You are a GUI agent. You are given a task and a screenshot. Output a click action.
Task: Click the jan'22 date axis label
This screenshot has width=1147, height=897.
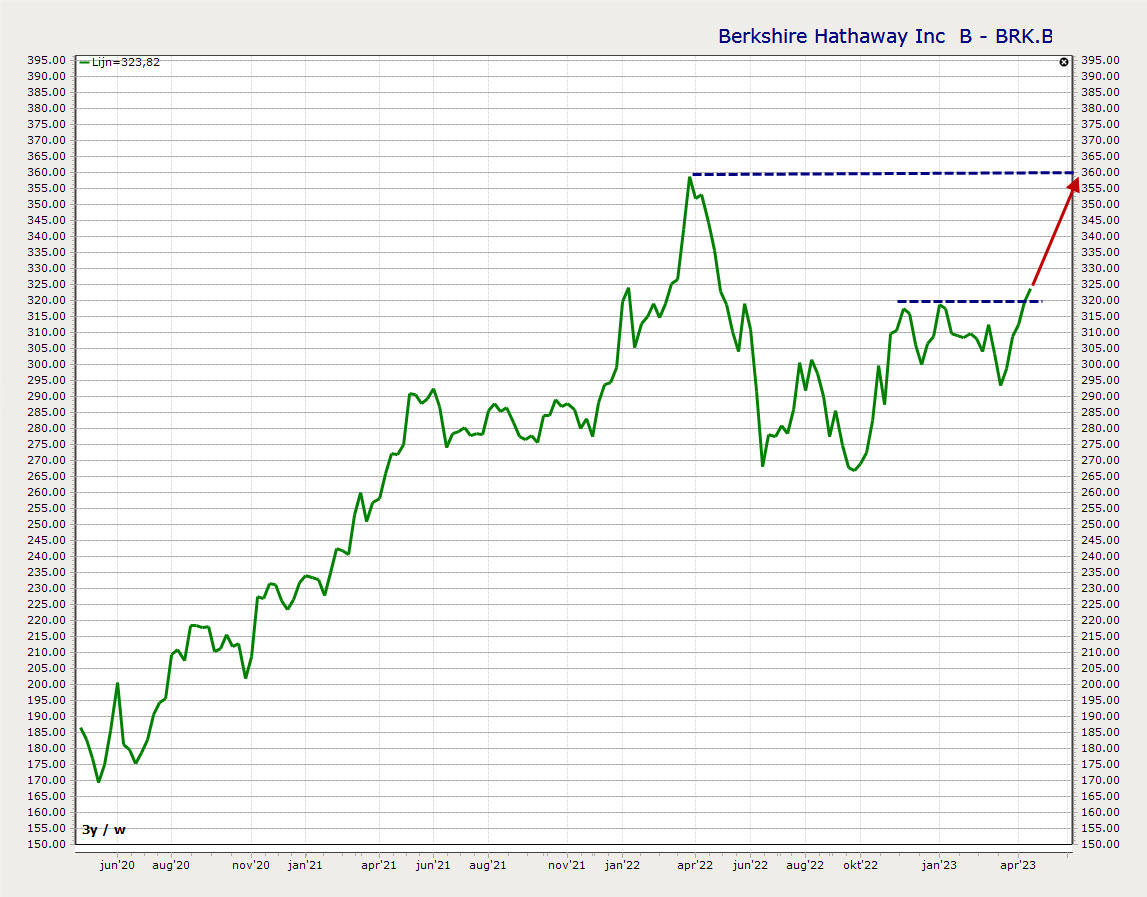pyautogui.click(x=622, y=864)
